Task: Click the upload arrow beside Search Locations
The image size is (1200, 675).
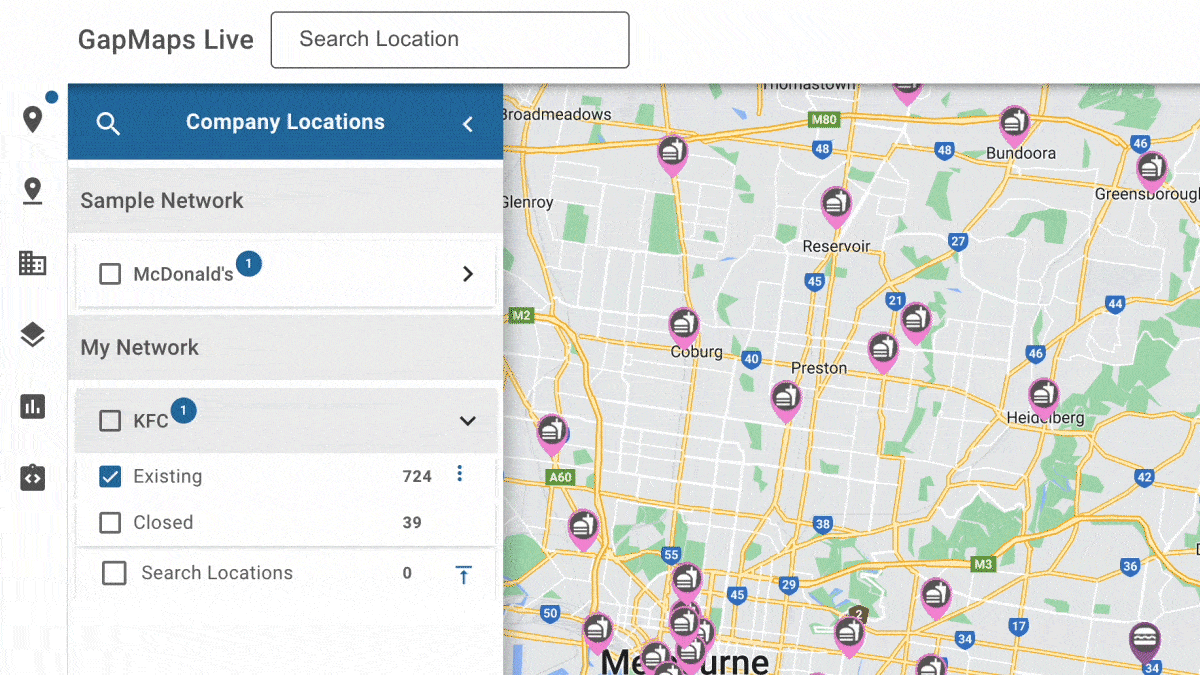Action: point(463,574)
